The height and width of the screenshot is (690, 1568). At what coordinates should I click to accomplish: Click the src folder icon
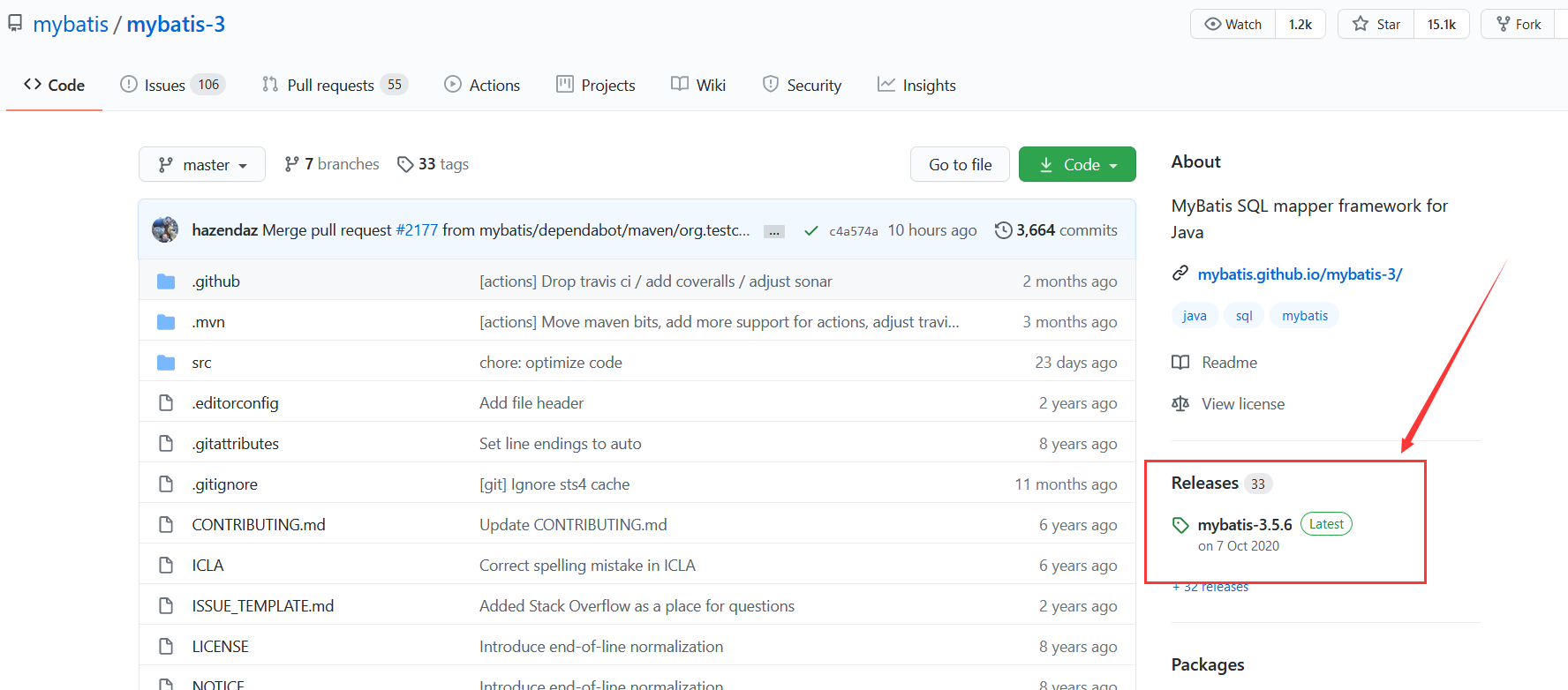click(166, 363)
